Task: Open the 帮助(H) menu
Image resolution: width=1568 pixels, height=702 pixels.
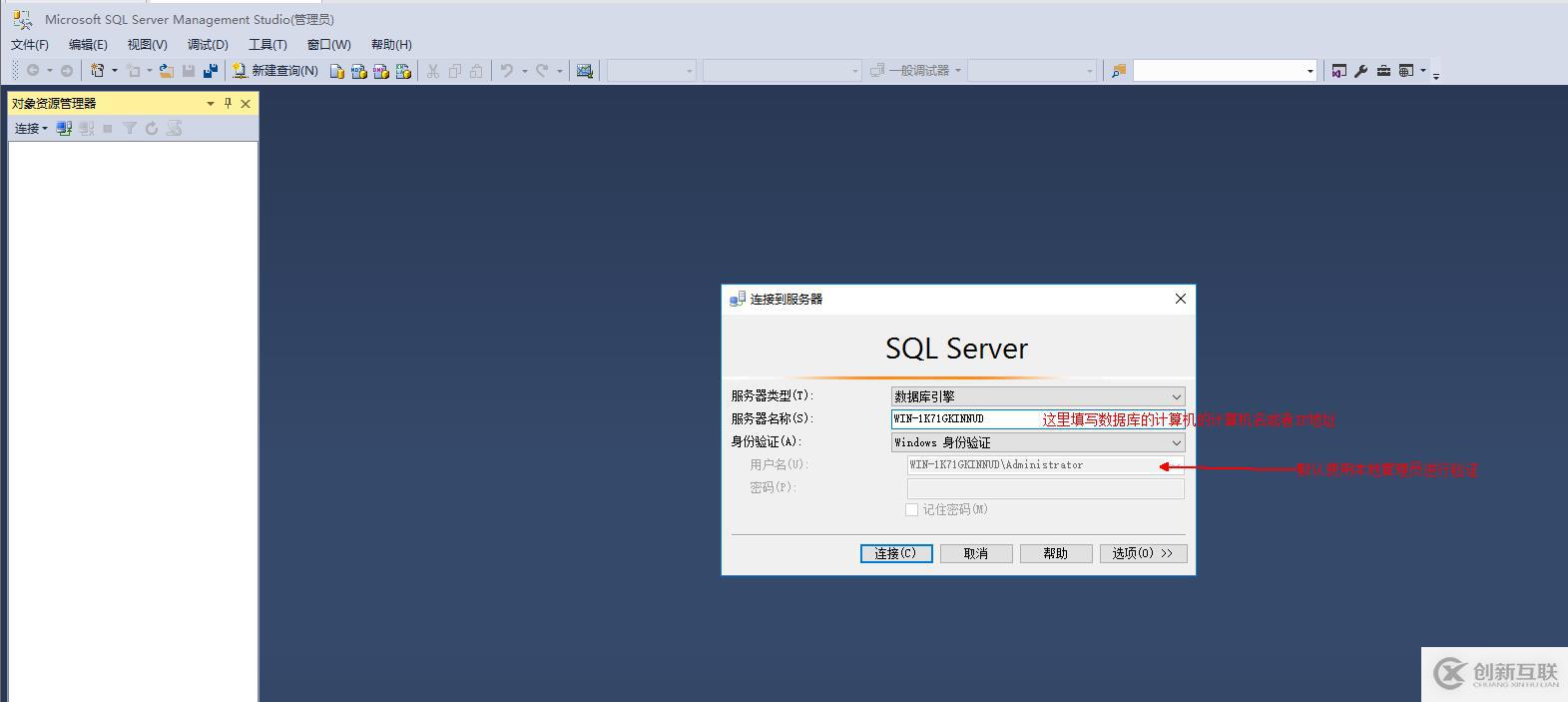Action: tap(391, 44)
